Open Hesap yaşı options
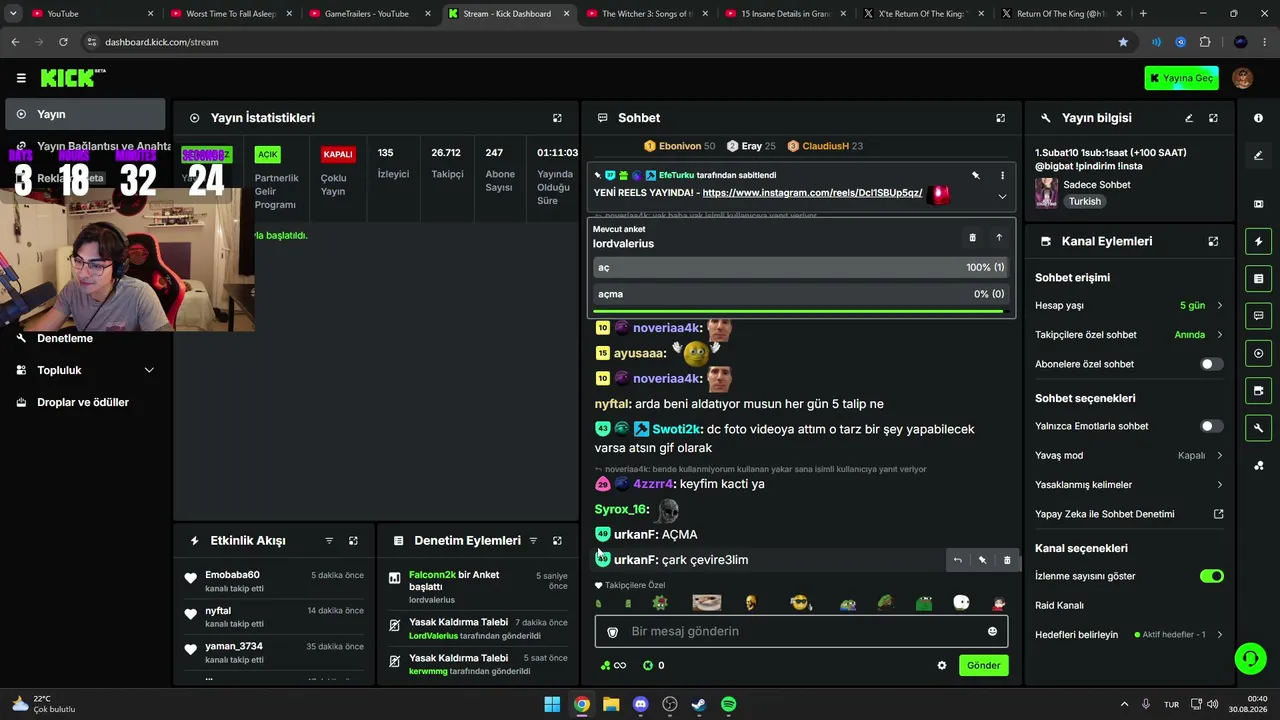The image size is (1280, 720). point(1129,305)
